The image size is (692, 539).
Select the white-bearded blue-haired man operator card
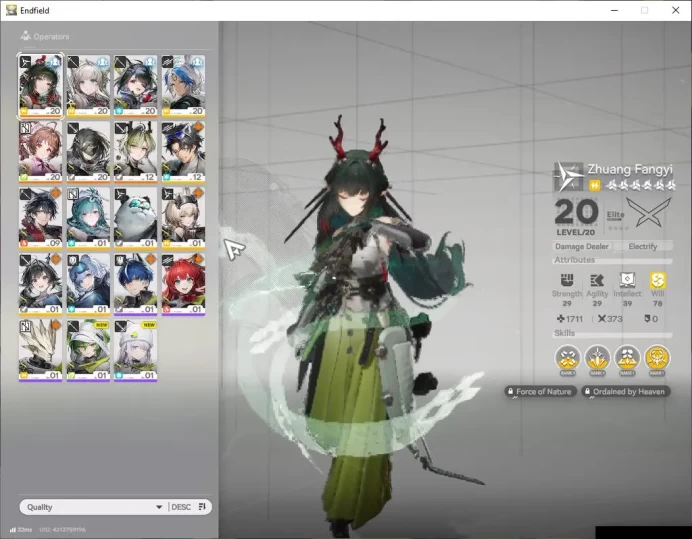point(183,86)
